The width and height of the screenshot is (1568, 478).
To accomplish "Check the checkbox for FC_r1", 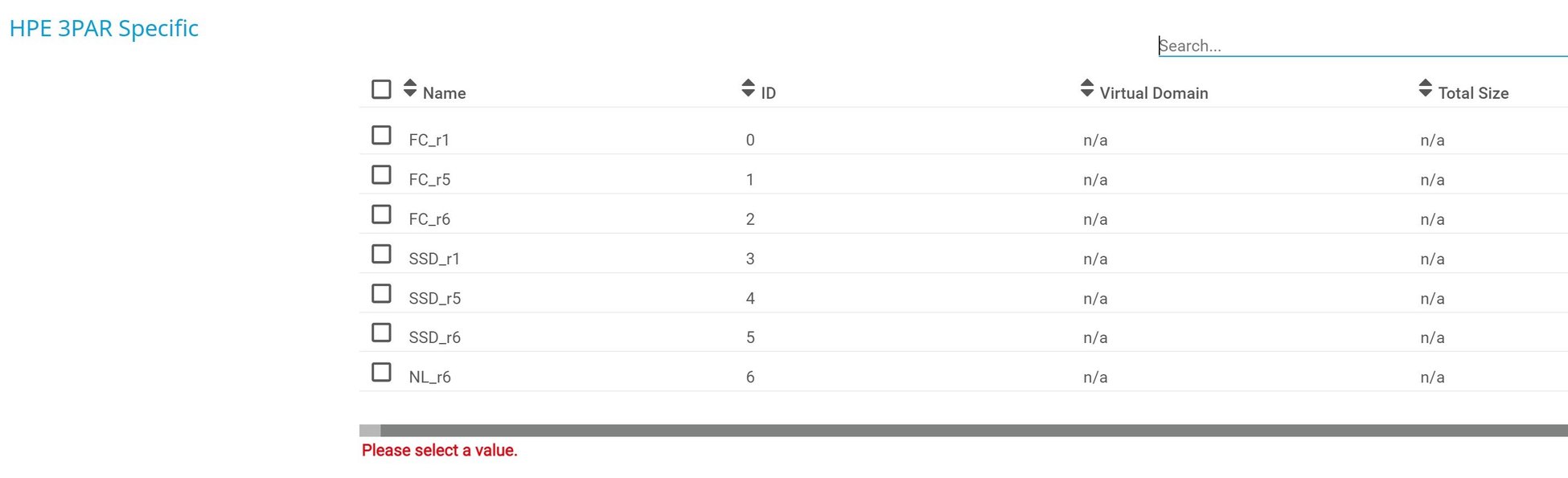I will [381, 135].
